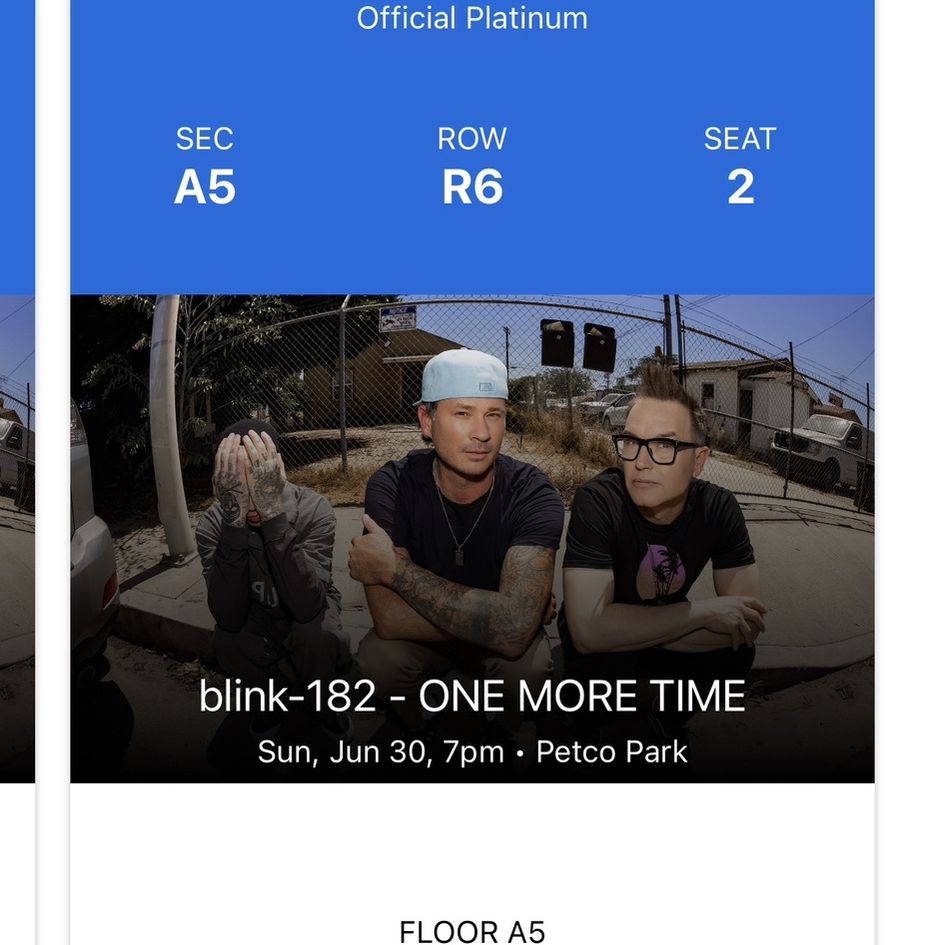Tap the white area below event image
The width and height of the screenshot is (945, 945).
[472, 850]
